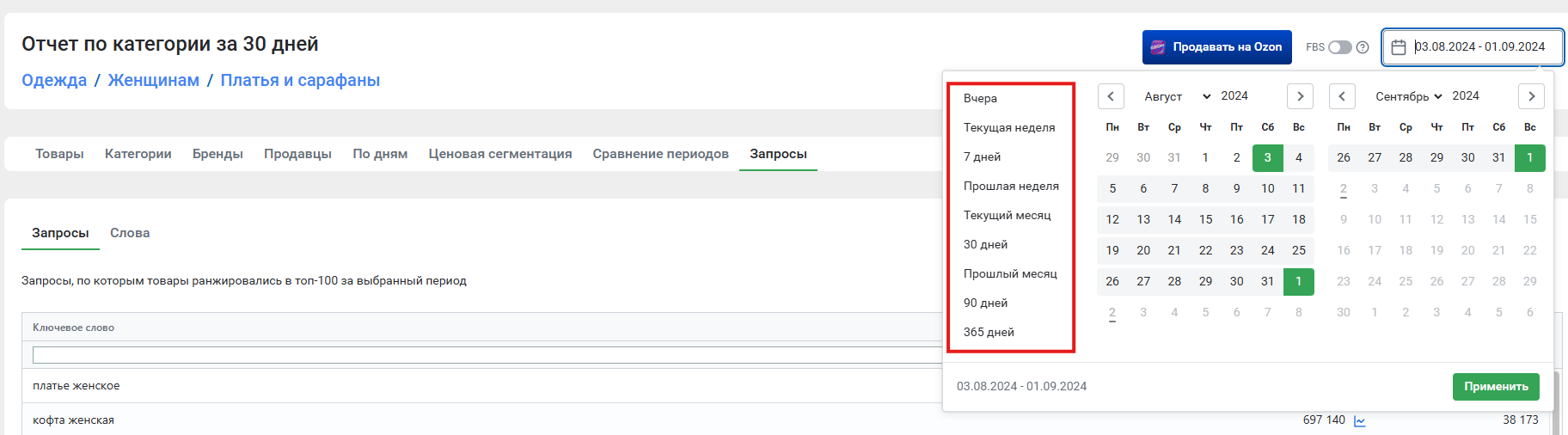
Task: Click the Продавать на Ozon button
Action: point(1217,47)
